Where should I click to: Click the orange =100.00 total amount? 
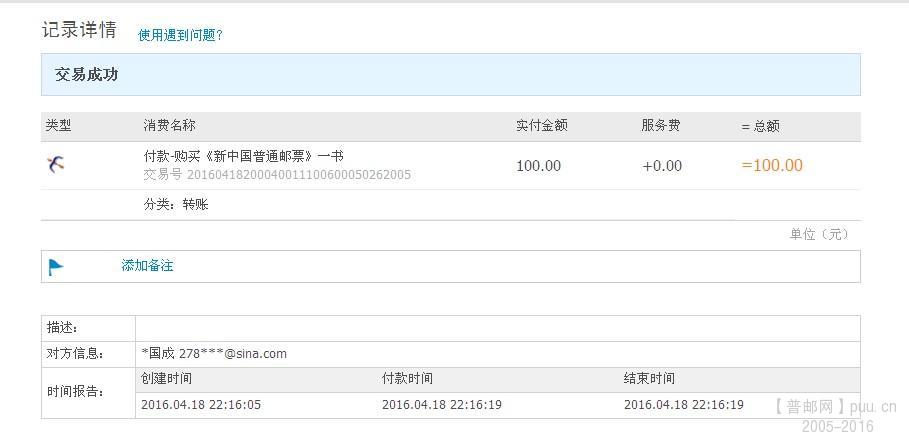[771, 166]
